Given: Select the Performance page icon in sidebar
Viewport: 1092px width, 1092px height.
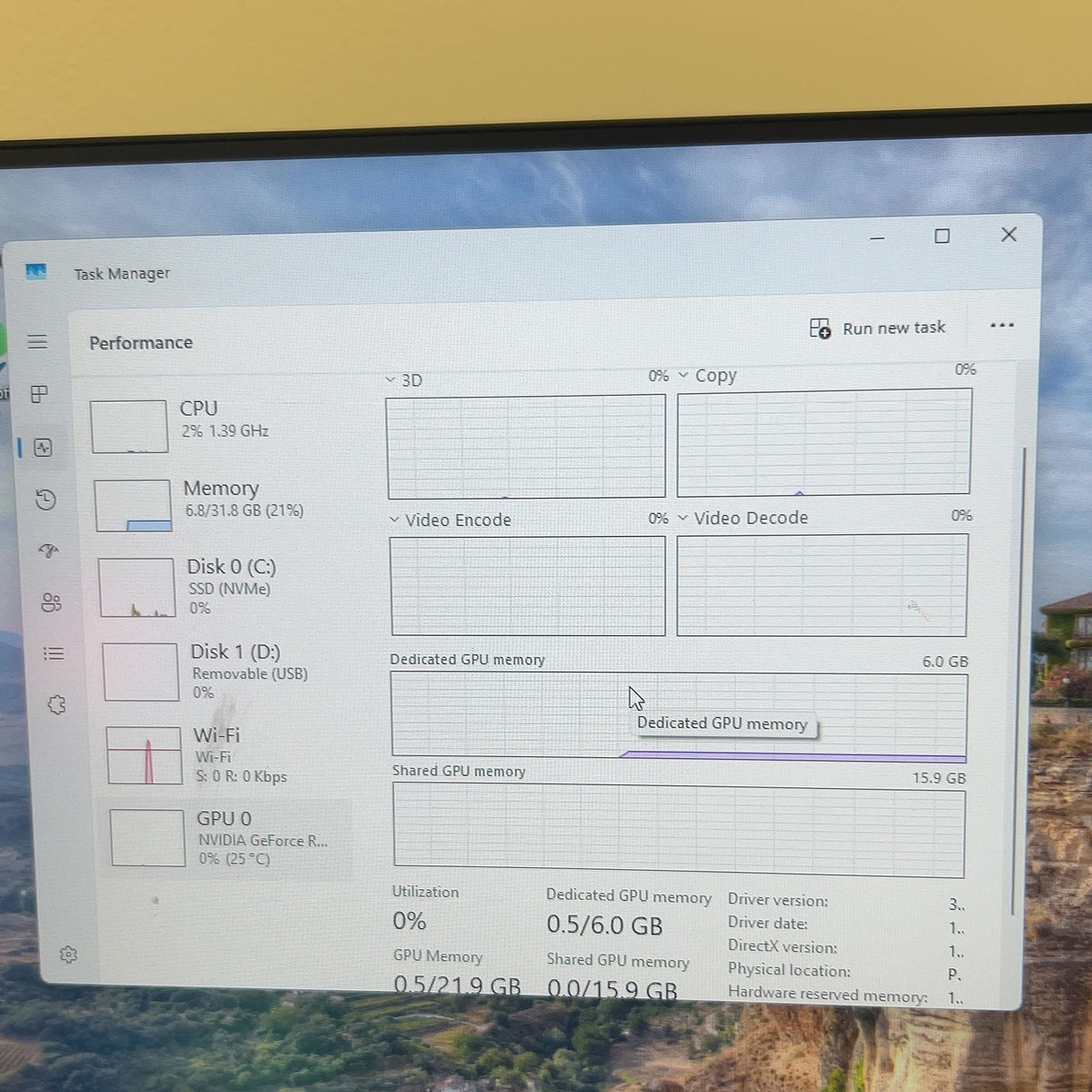Looking at the screenshot, I should [43, 448].
